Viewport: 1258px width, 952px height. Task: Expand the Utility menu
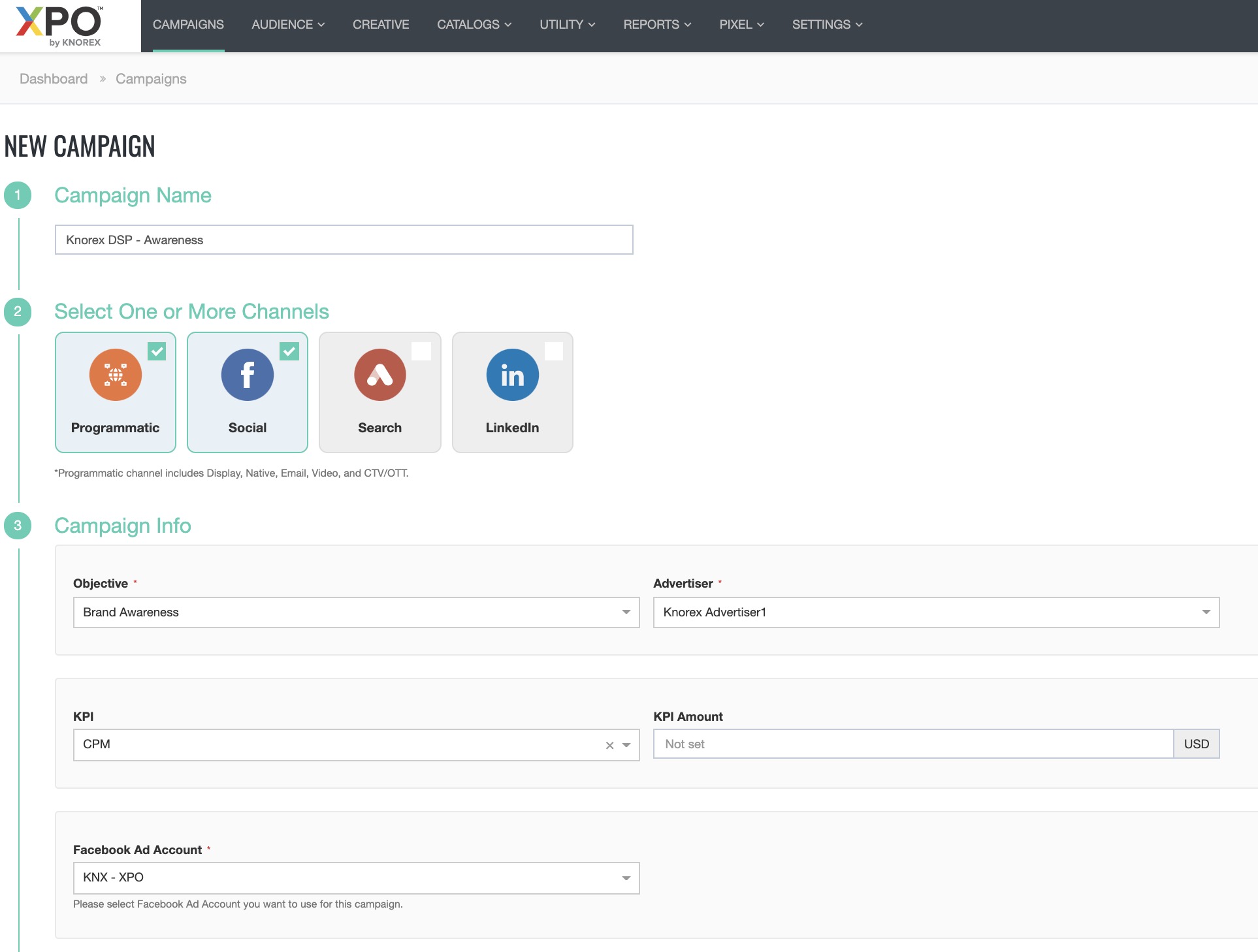tap(567, 25)
